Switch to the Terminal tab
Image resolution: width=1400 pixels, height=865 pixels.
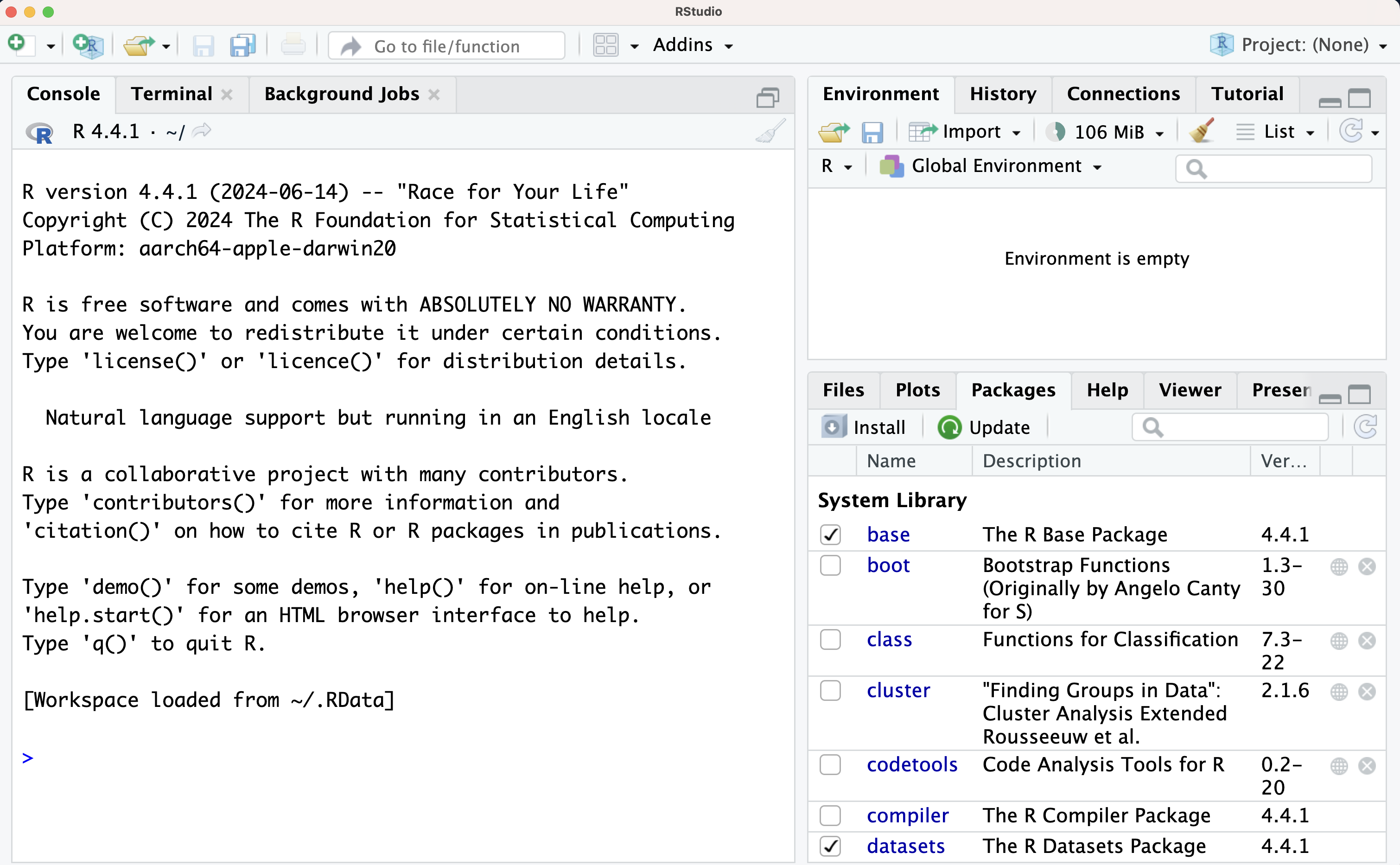coord(172,94)
